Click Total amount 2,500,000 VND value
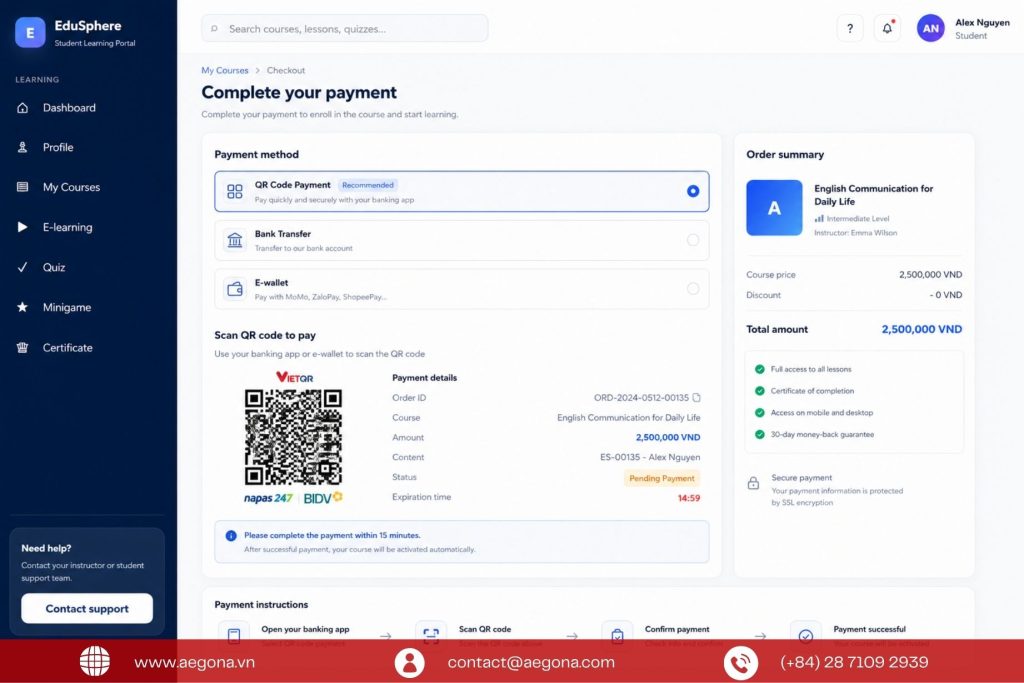Image resolution: width=1024 pixels, height=683 pixels. 921,330
